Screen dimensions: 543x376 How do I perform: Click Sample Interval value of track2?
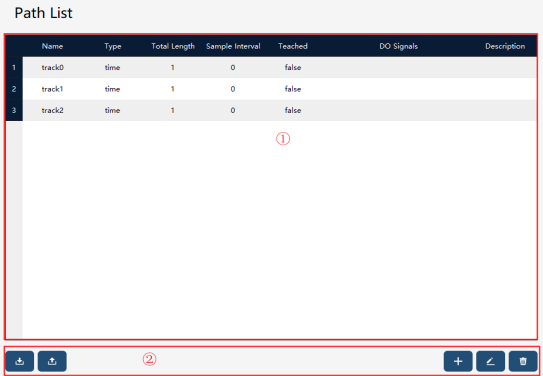point(233,110)
